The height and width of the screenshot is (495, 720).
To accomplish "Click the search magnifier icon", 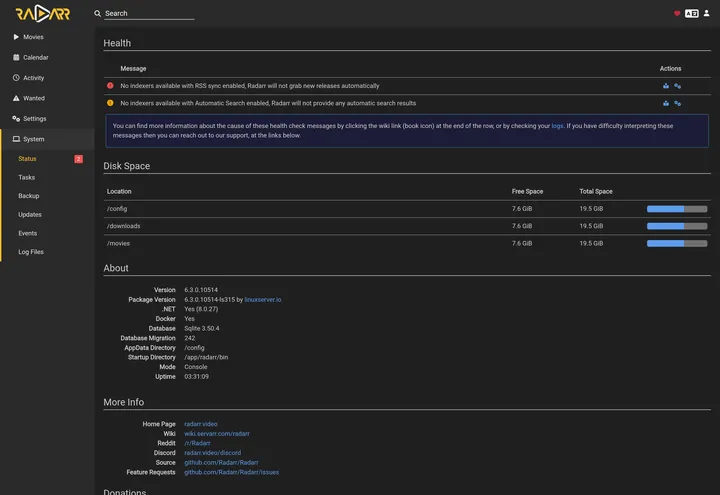I will click(97, 13).
